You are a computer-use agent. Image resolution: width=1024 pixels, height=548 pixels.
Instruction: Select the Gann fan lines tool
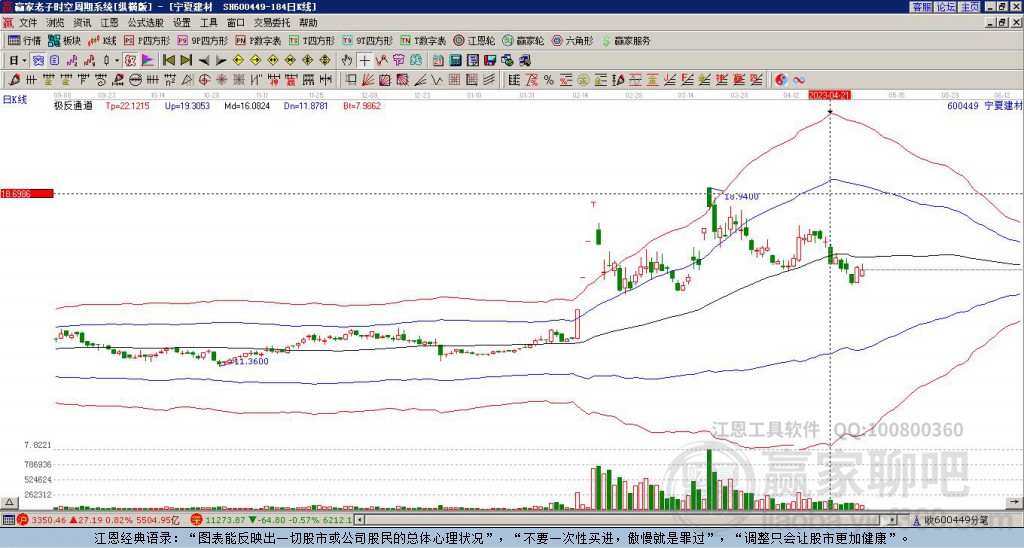tap(368, 80)
